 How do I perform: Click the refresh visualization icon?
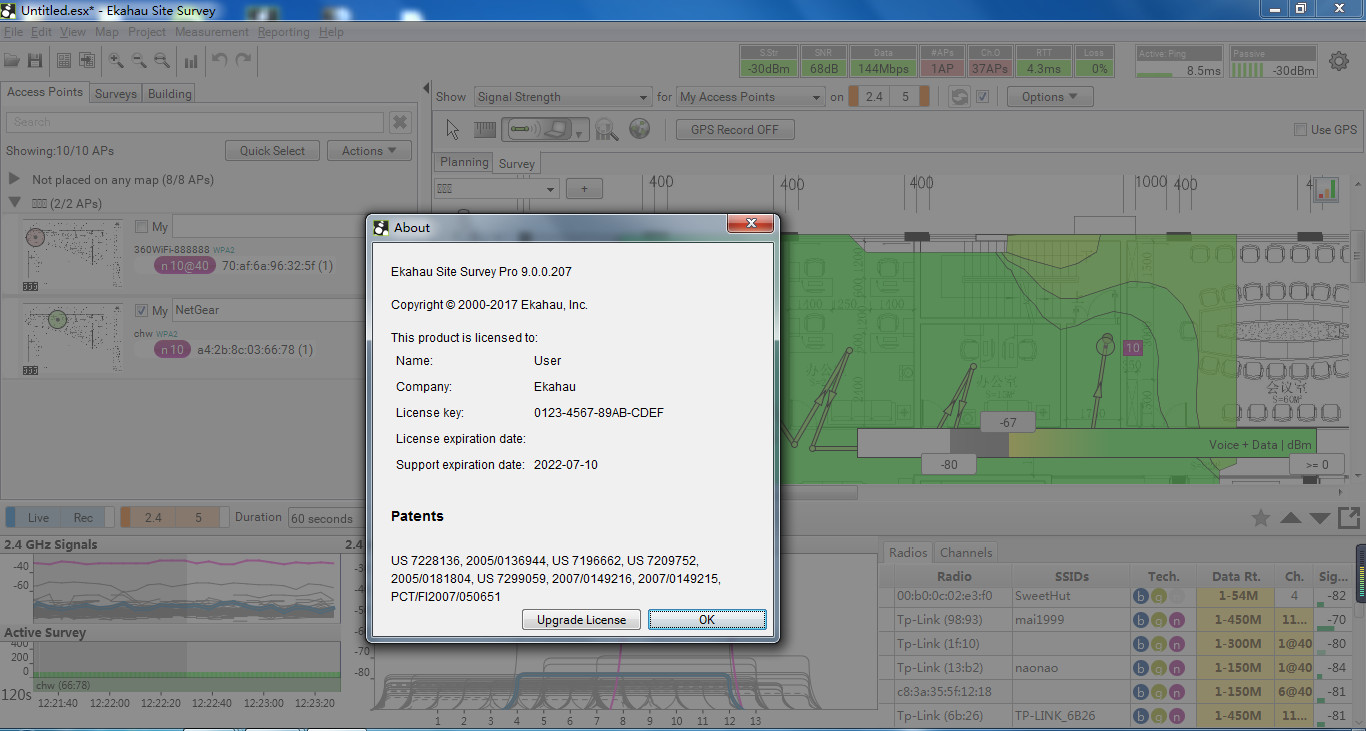pos(959,97)
